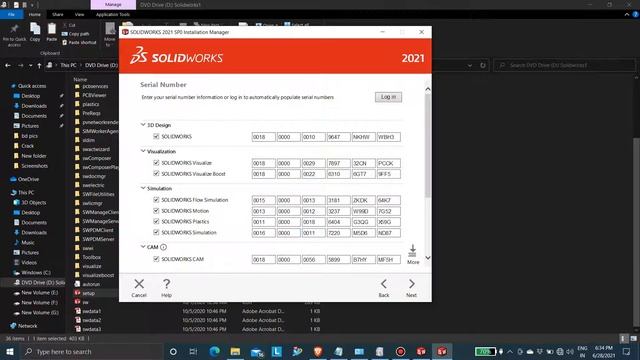Open the CAM info circle icon
The height and width of the screenshot is (360, 640).
[163, 247]
